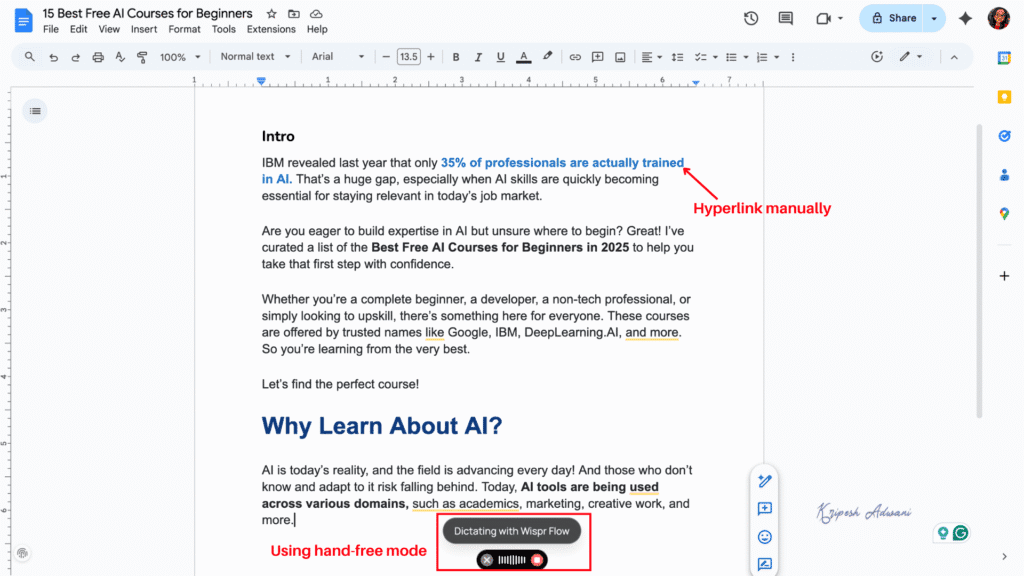The height and width of the screenshot is (576, 1024).
Task: Click the document title text
Action: [148, 14]
